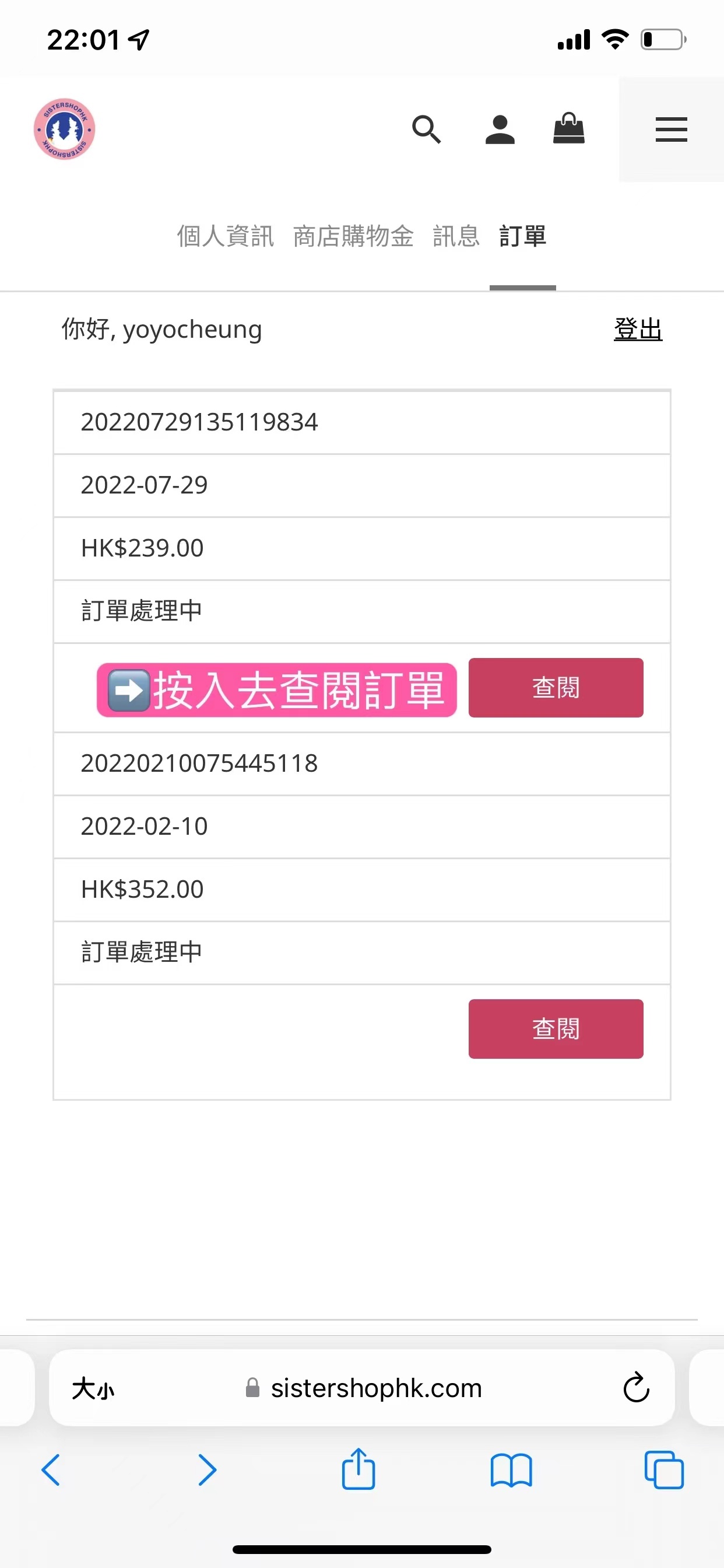Switch to 個人資訊 tab
This screenshot has height=1568, width=724.
(x=226, y=236)
